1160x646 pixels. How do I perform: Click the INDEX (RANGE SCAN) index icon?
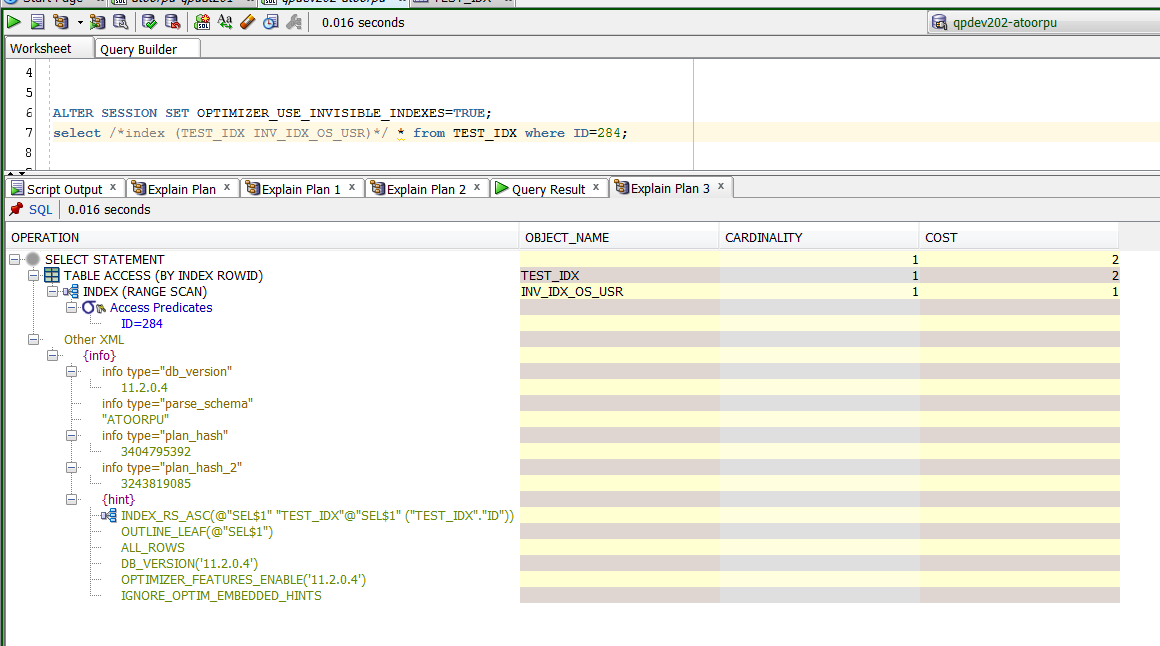71,292
